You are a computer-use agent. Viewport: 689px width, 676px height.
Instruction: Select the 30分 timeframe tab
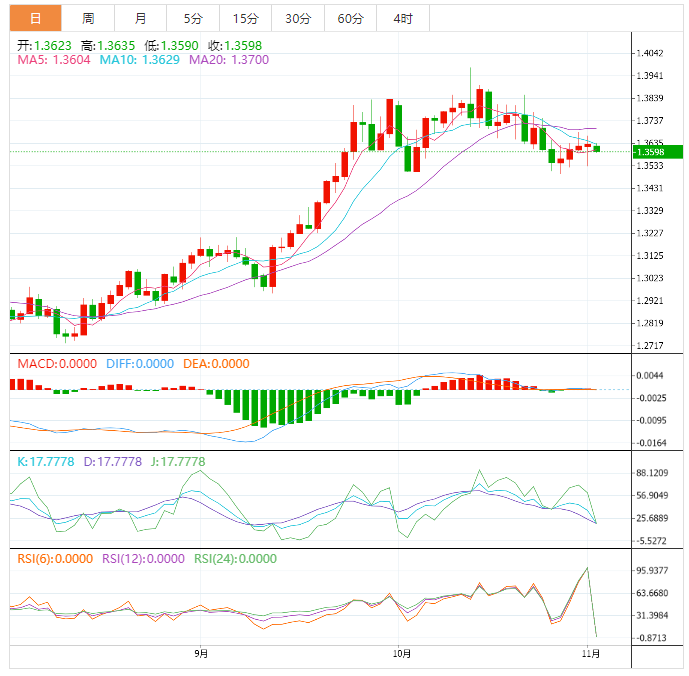pyautogui.click(x=297, y=18)
